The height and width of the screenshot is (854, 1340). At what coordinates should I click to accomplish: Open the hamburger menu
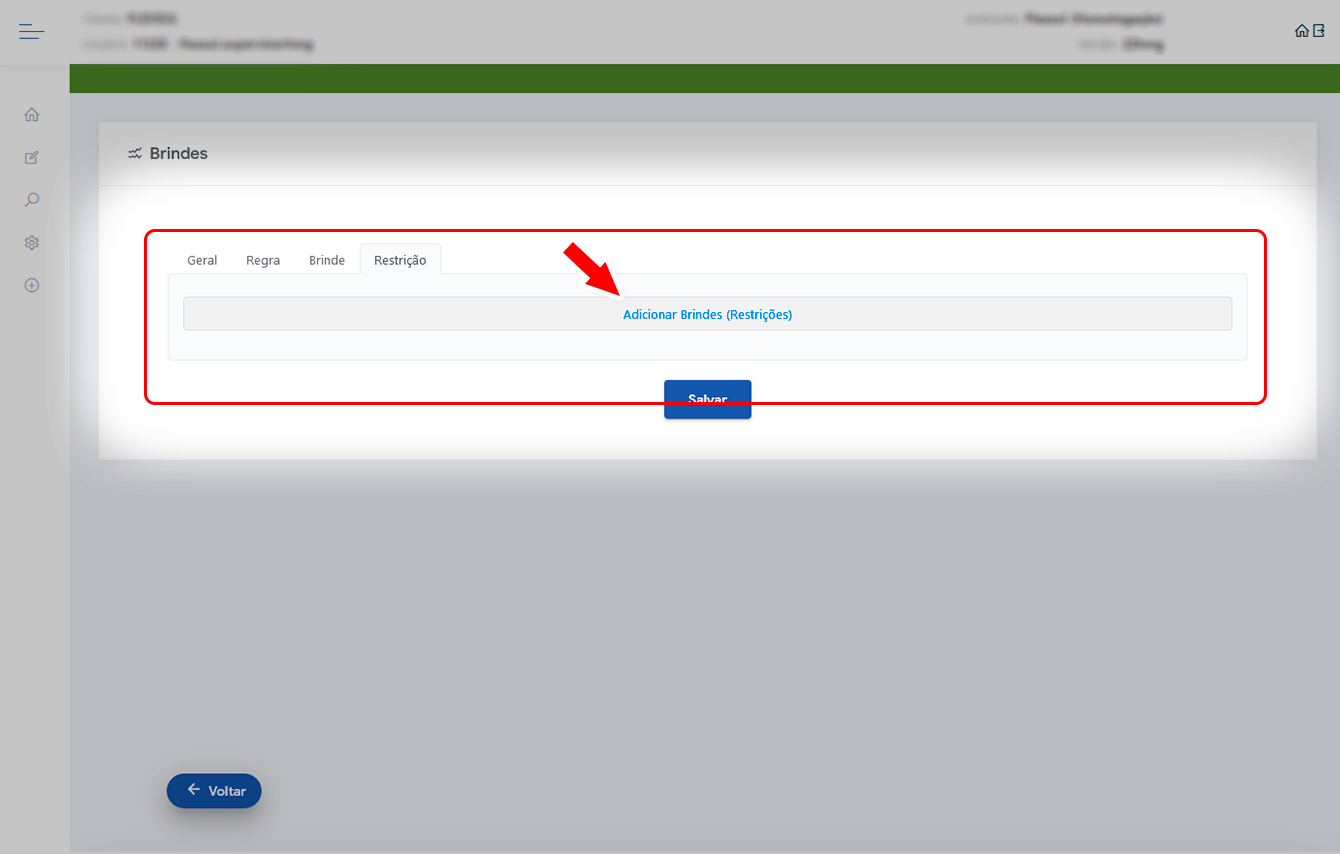pyautogui.click(x=32, y=32)
